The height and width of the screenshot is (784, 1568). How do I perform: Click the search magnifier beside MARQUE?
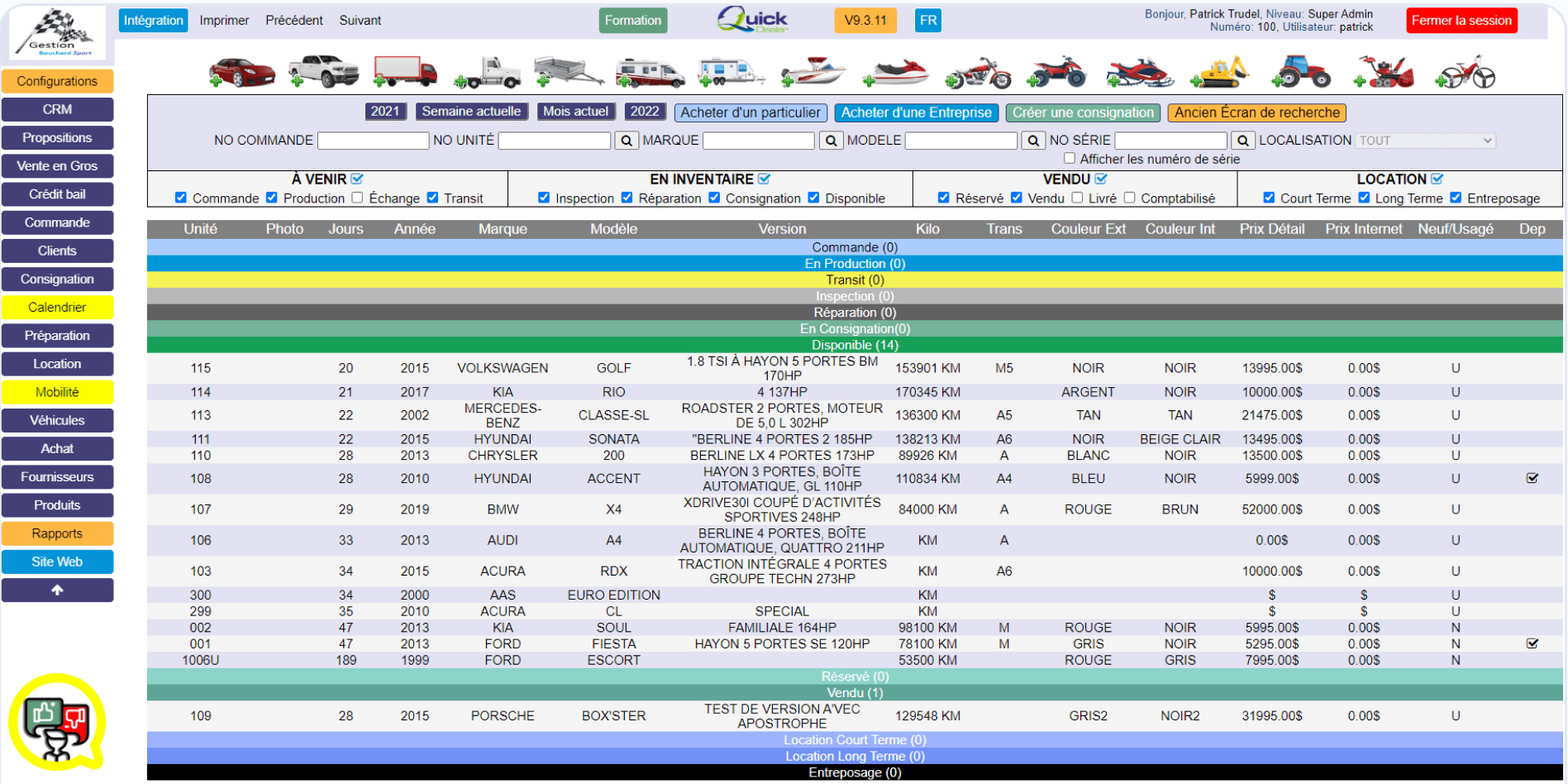831,141
